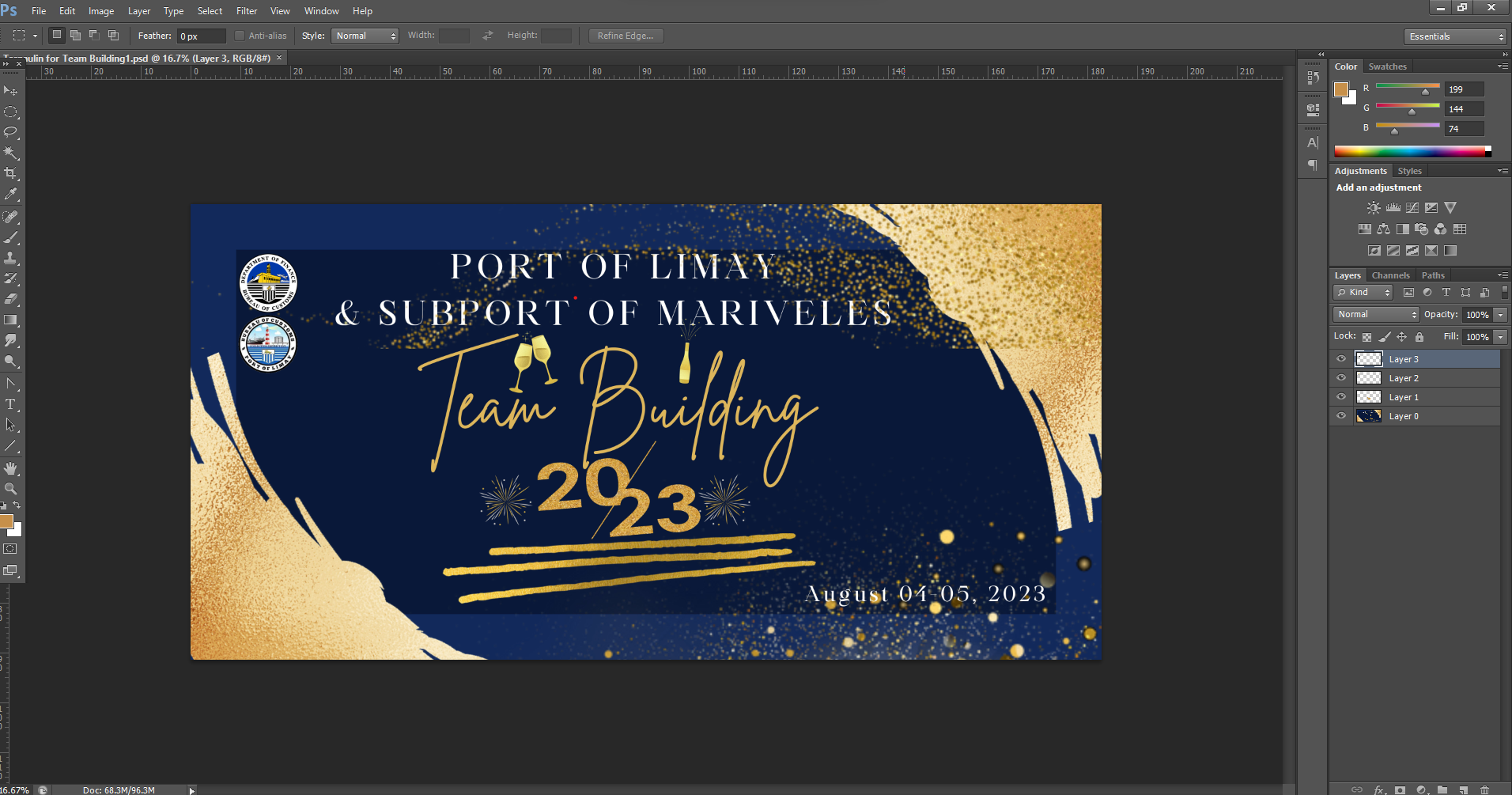Click the Refine Edge button

click(626, 36)
